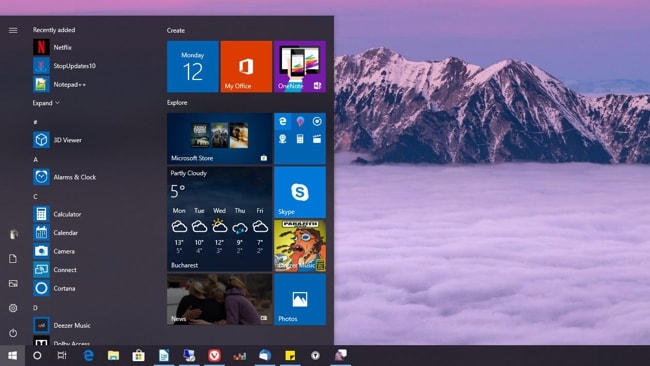Image resolution: width=650 pixels, height=366 pixels.
Task: Open the Vivaldi browser on the taskbar
Action: click(x=214, y=356)
